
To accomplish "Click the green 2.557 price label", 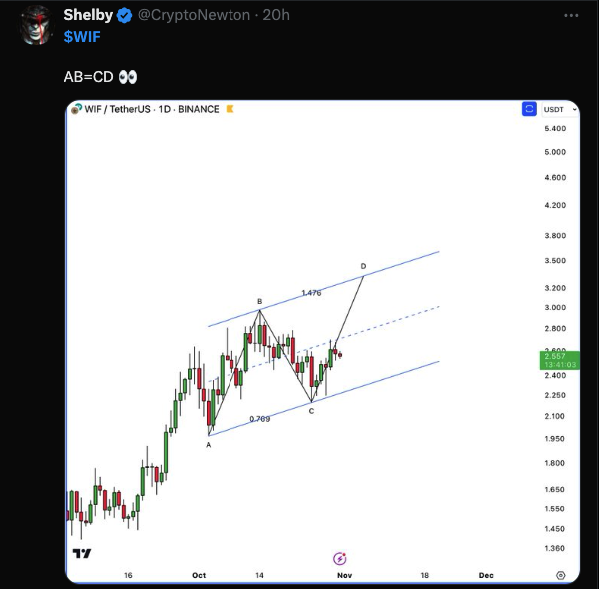I will (x=560, y=360).
